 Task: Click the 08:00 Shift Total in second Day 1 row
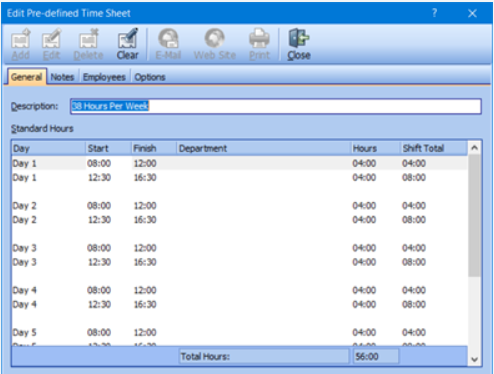click(414, 177)
